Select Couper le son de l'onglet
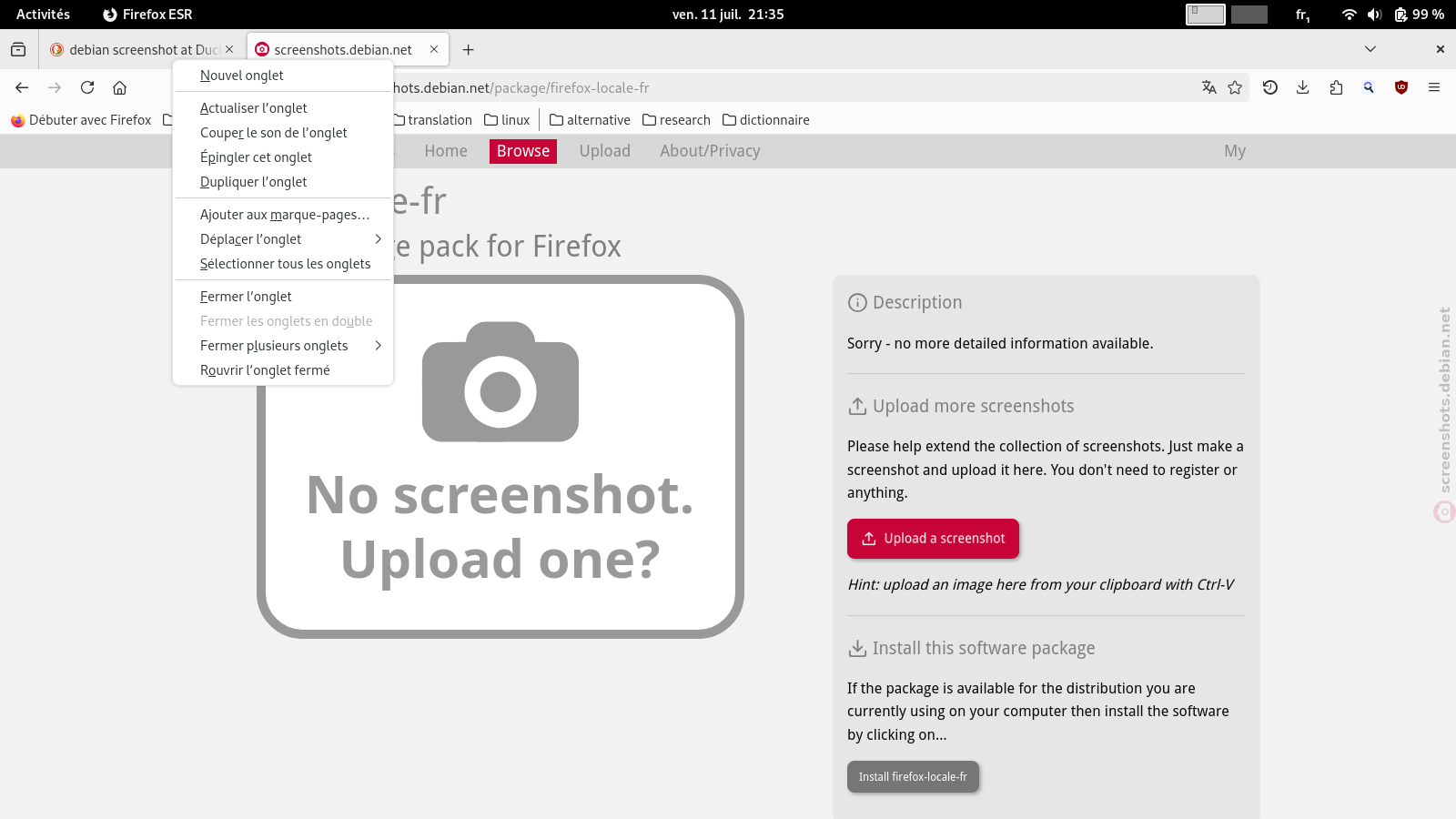This screenshot has height=819, width=1456. point(283,133)
